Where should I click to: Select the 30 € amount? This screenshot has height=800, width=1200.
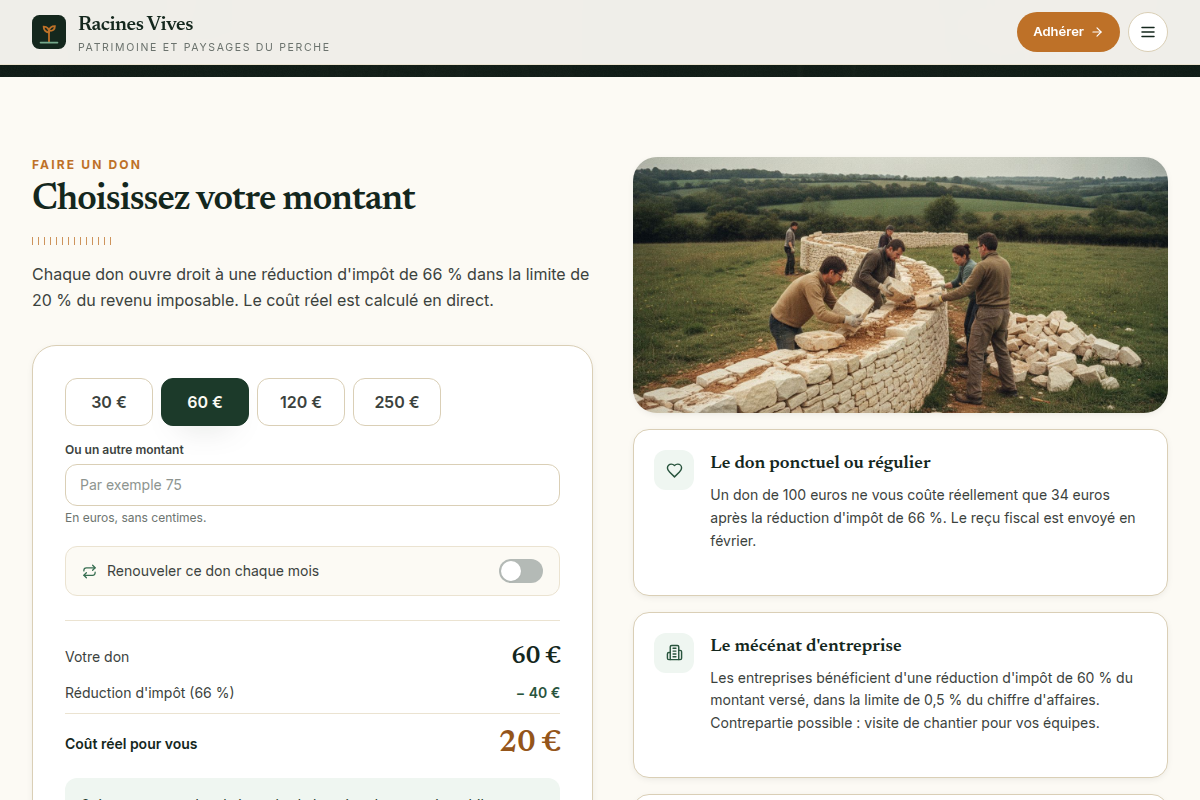(x=109, y=402)
